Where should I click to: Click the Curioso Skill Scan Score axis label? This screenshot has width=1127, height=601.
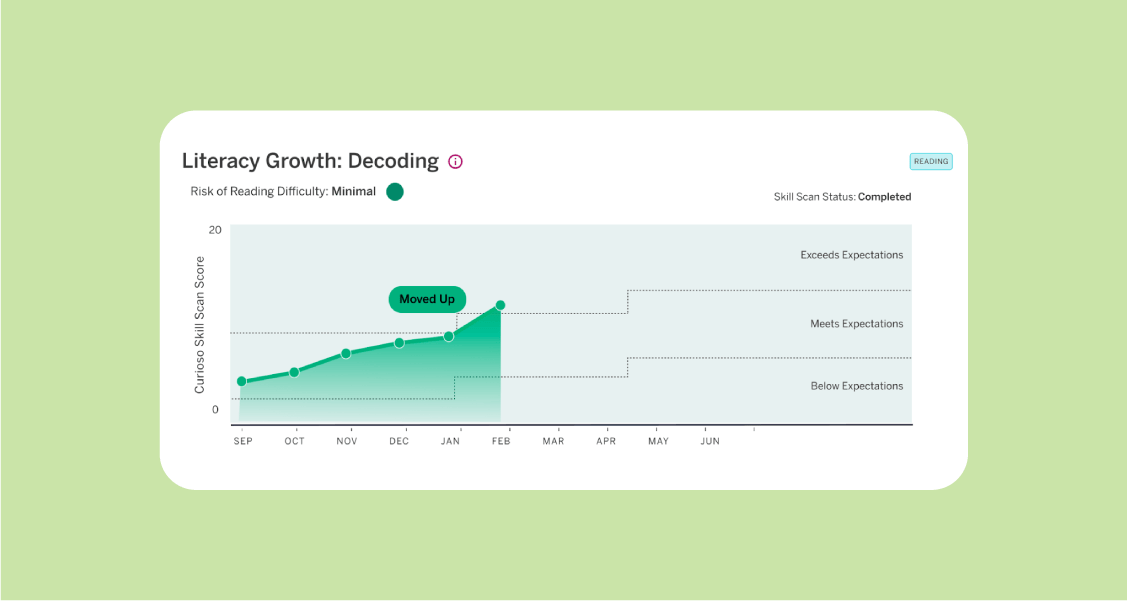pos(200,324)
